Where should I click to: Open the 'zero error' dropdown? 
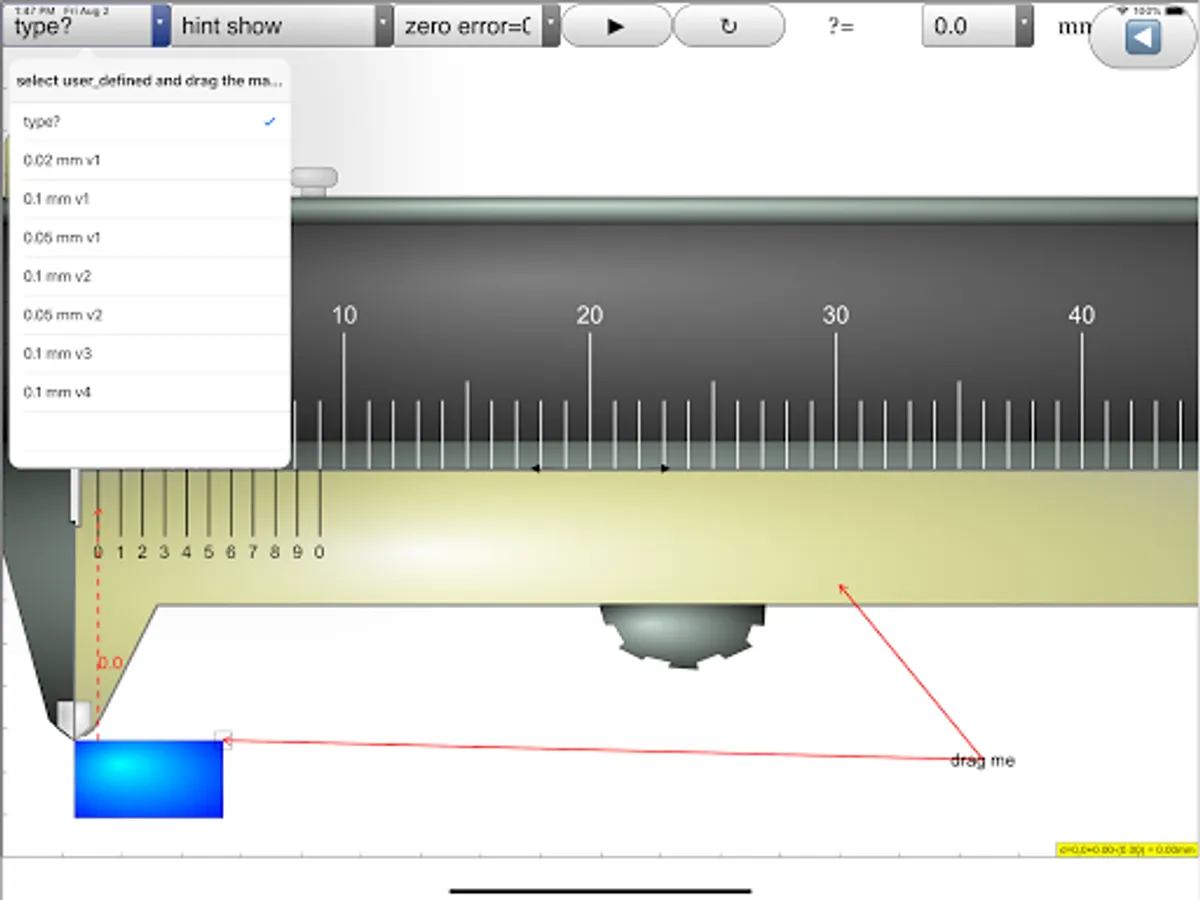pos(477,26)
